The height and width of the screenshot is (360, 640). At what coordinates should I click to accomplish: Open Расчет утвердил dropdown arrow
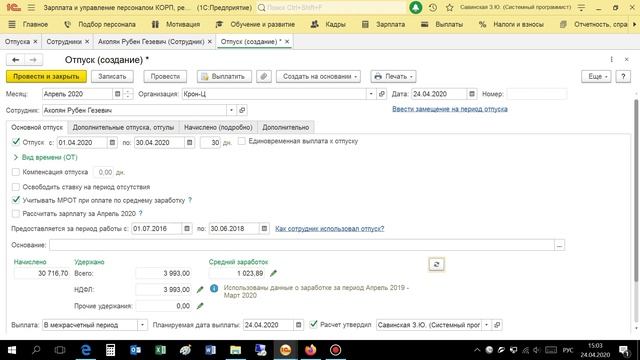pos(486,325)
